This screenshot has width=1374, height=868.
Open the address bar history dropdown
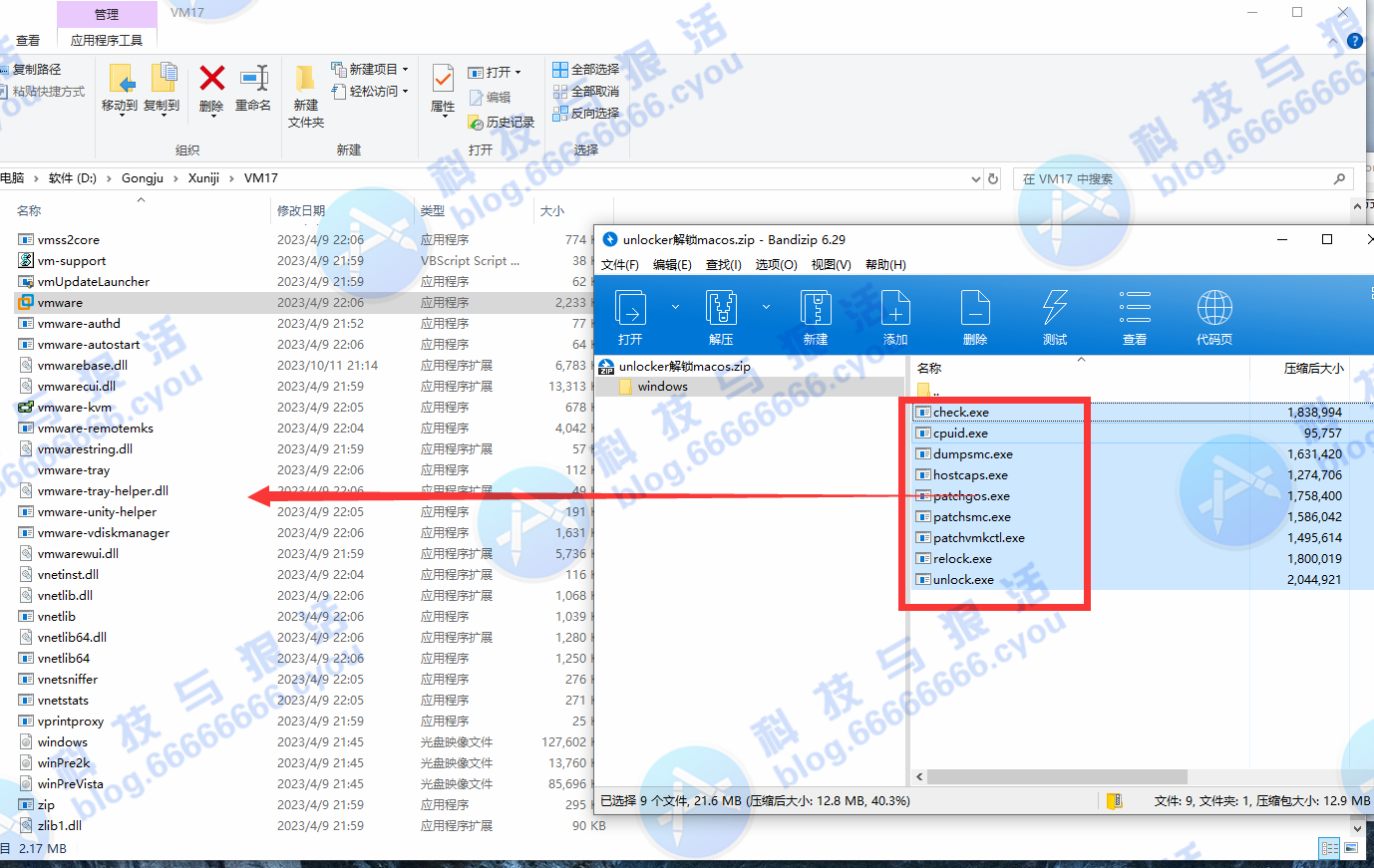pyautogui.click(x=975, y=179)
